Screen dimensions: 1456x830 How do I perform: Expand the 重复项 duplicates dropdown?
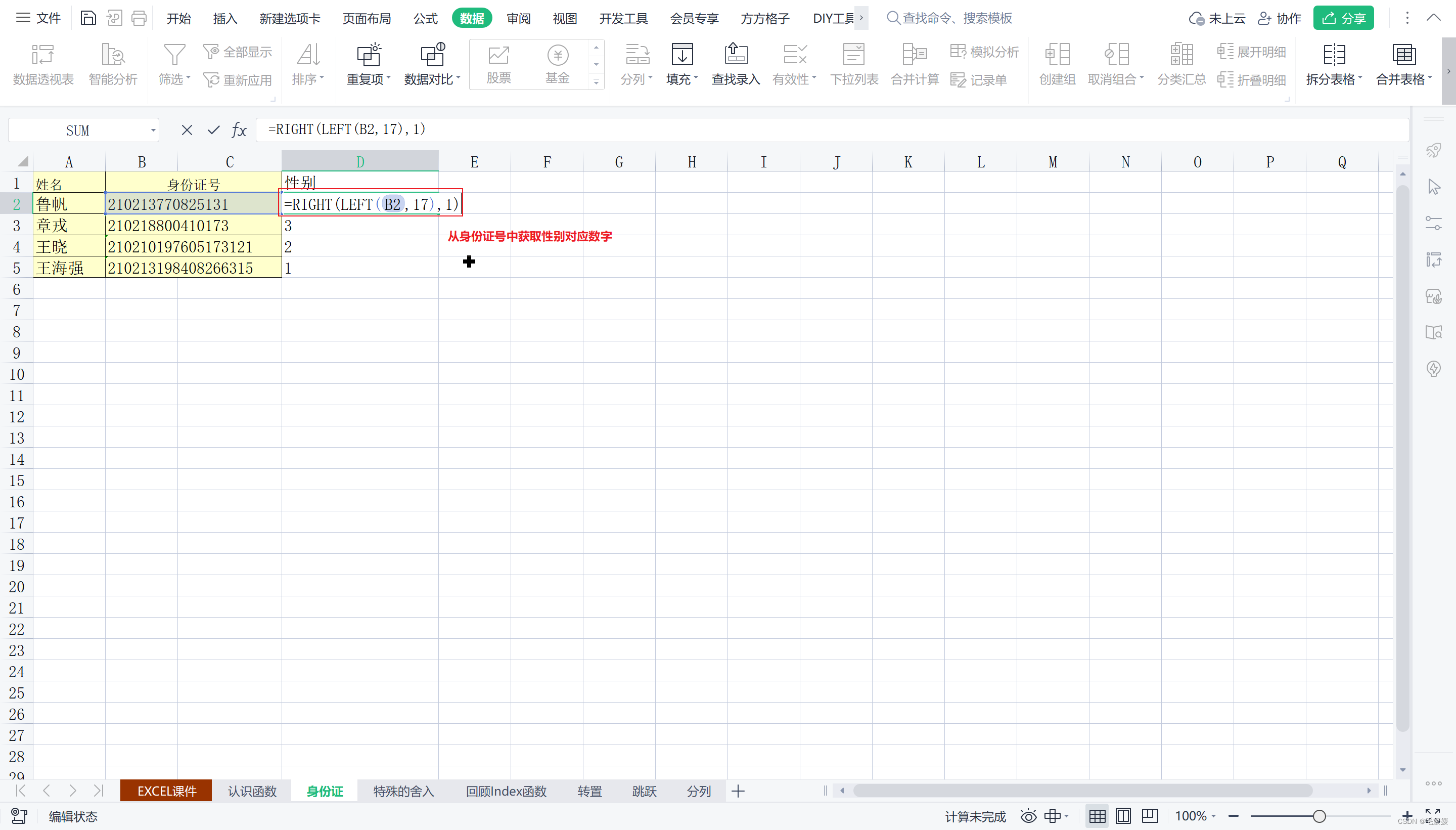point(369,79)
